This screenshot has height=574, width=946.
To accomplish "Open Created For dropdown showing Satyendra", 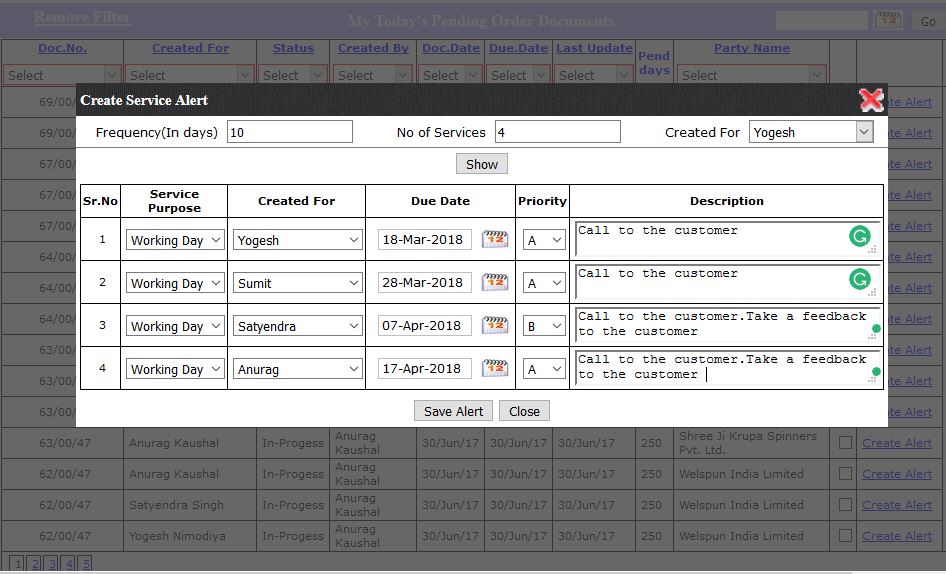I will tap(297, 326).
